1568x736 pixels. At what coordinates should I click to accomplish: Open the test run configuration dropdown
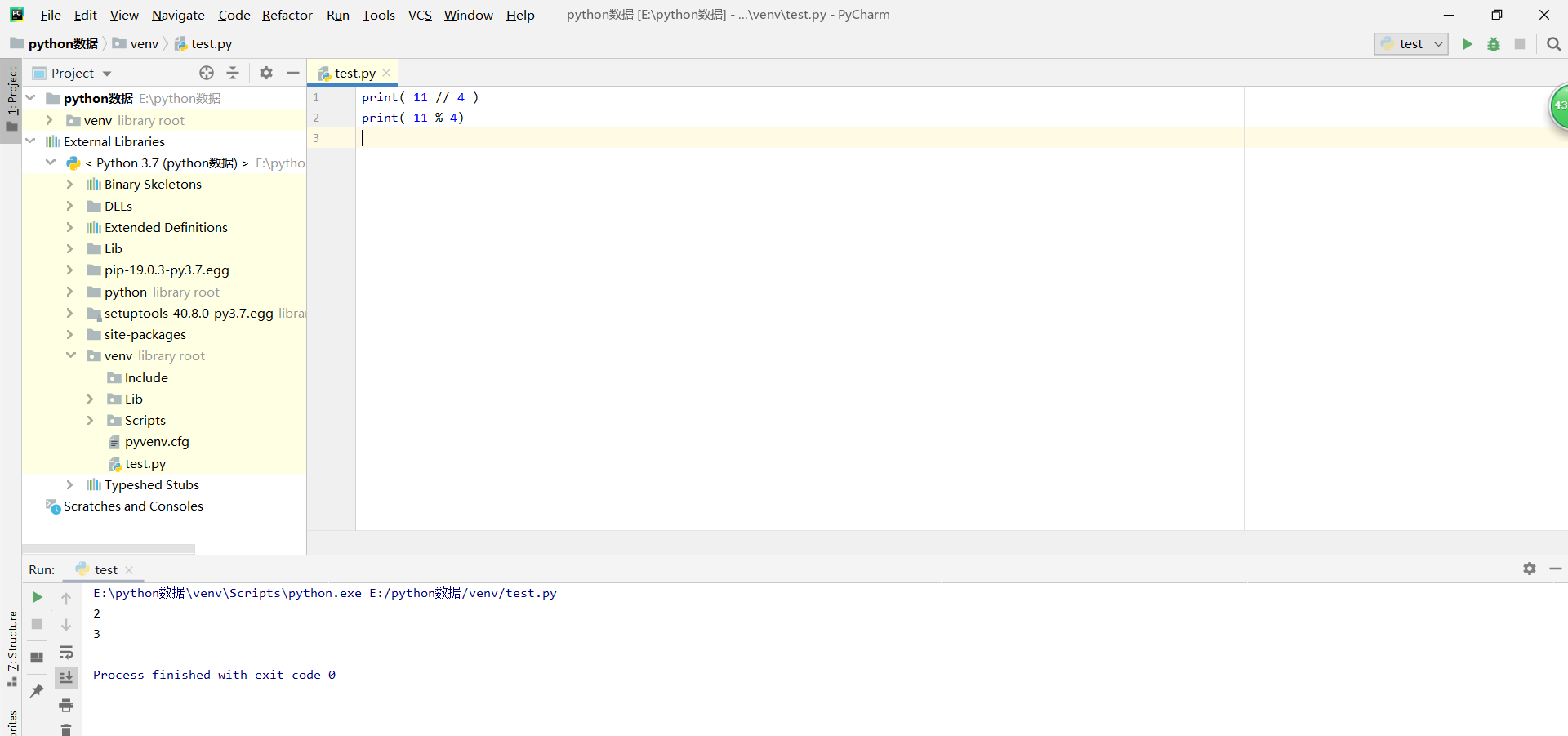(x=1410, y=44)
